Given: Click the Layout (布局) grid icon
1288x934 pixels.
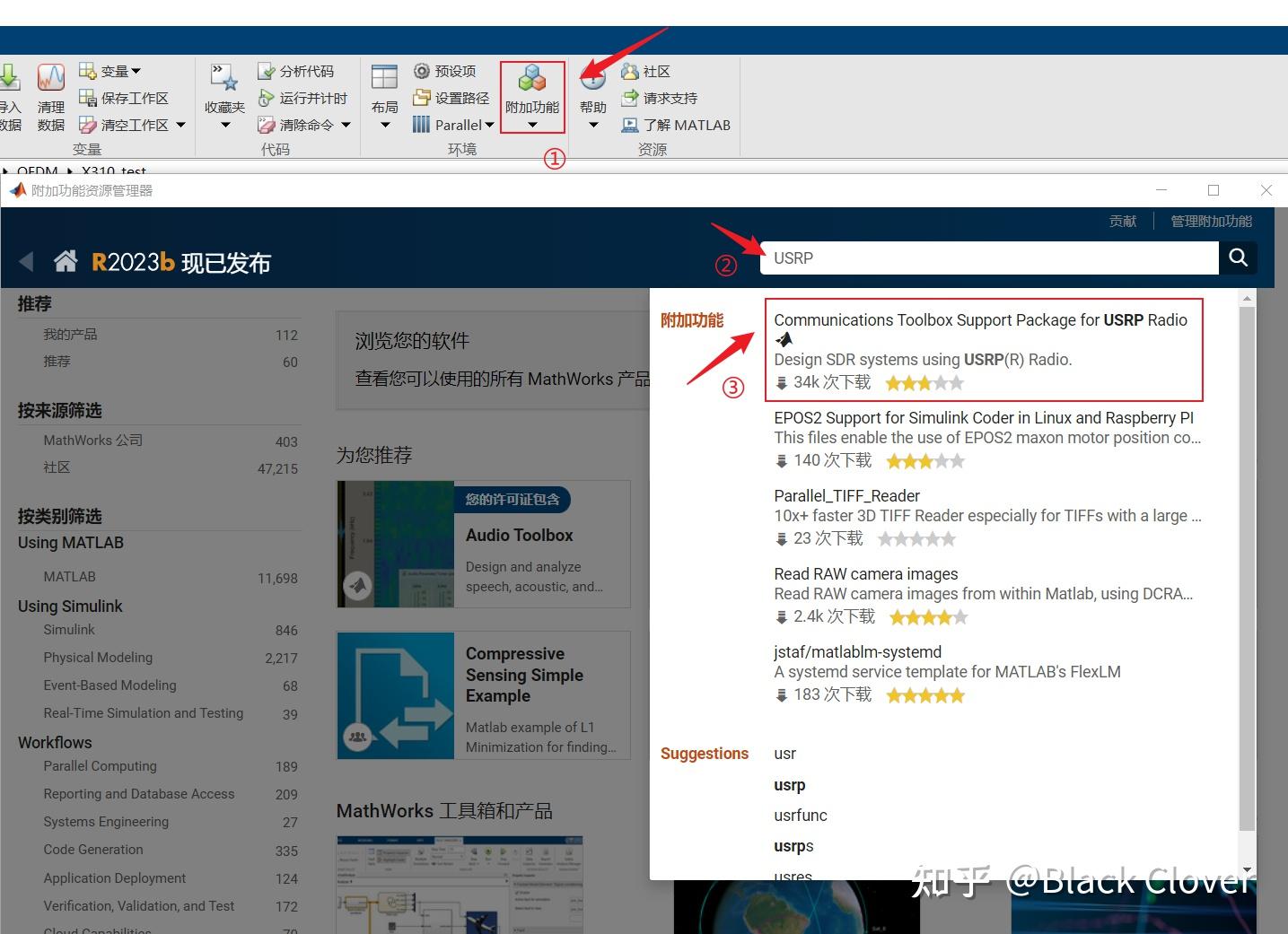Looking at the screenshot, I should click(x=384, y=78).
